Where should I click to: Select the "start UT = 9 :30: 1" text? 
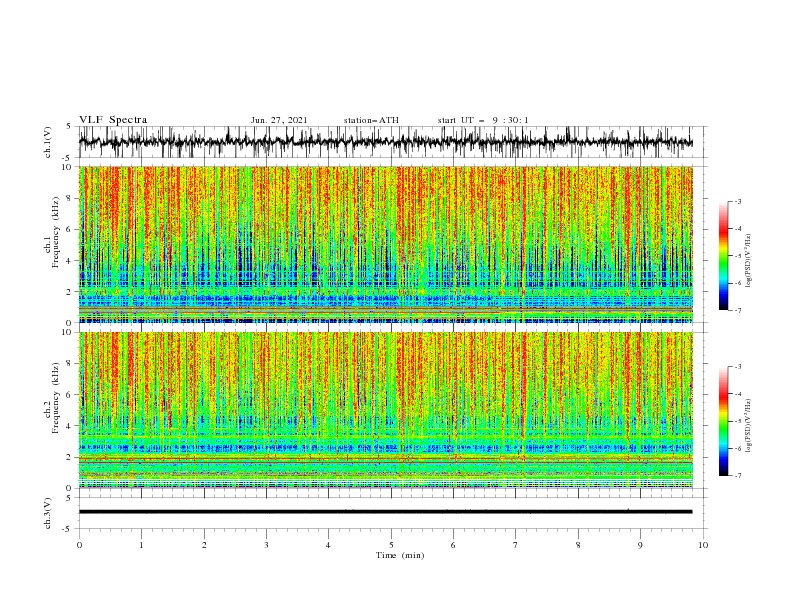click(483, 120)
